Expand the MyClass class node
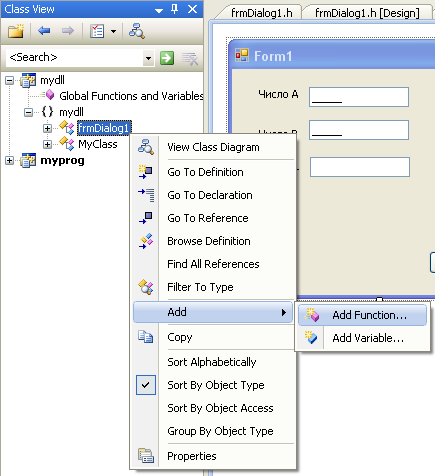435x476 pixels. point(47,144)
